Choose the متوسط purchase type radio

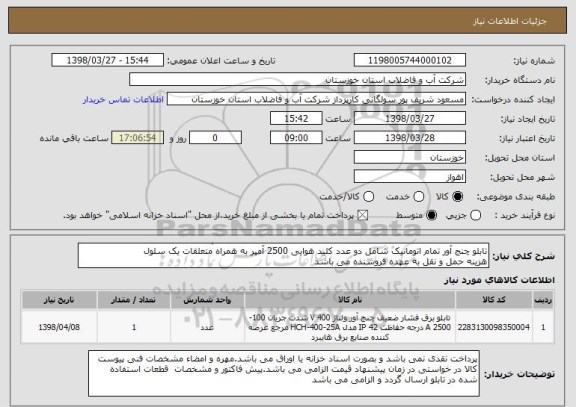(x=431, y=216)
